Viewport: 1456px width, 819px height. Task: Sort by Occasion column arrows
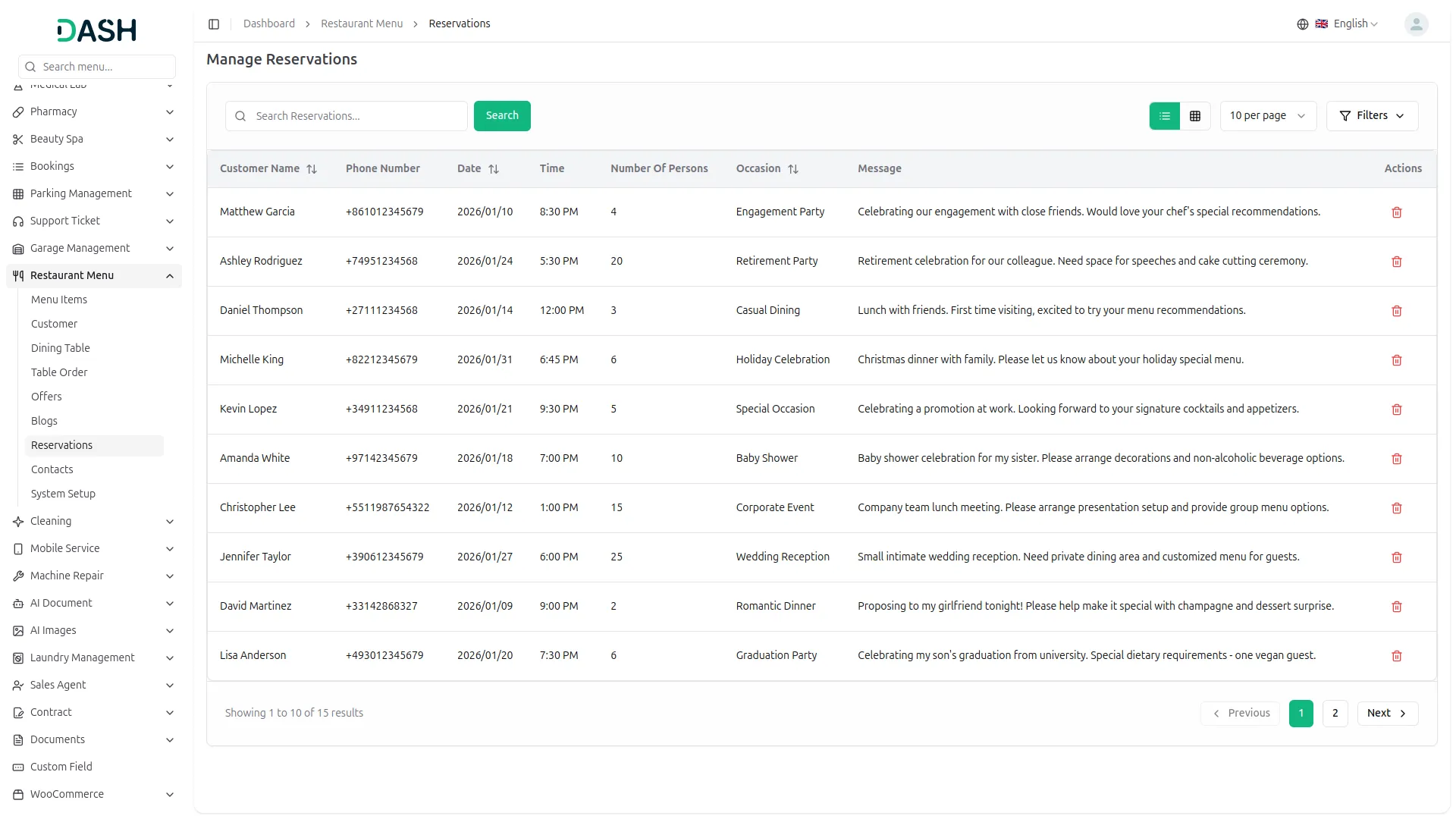793,169
